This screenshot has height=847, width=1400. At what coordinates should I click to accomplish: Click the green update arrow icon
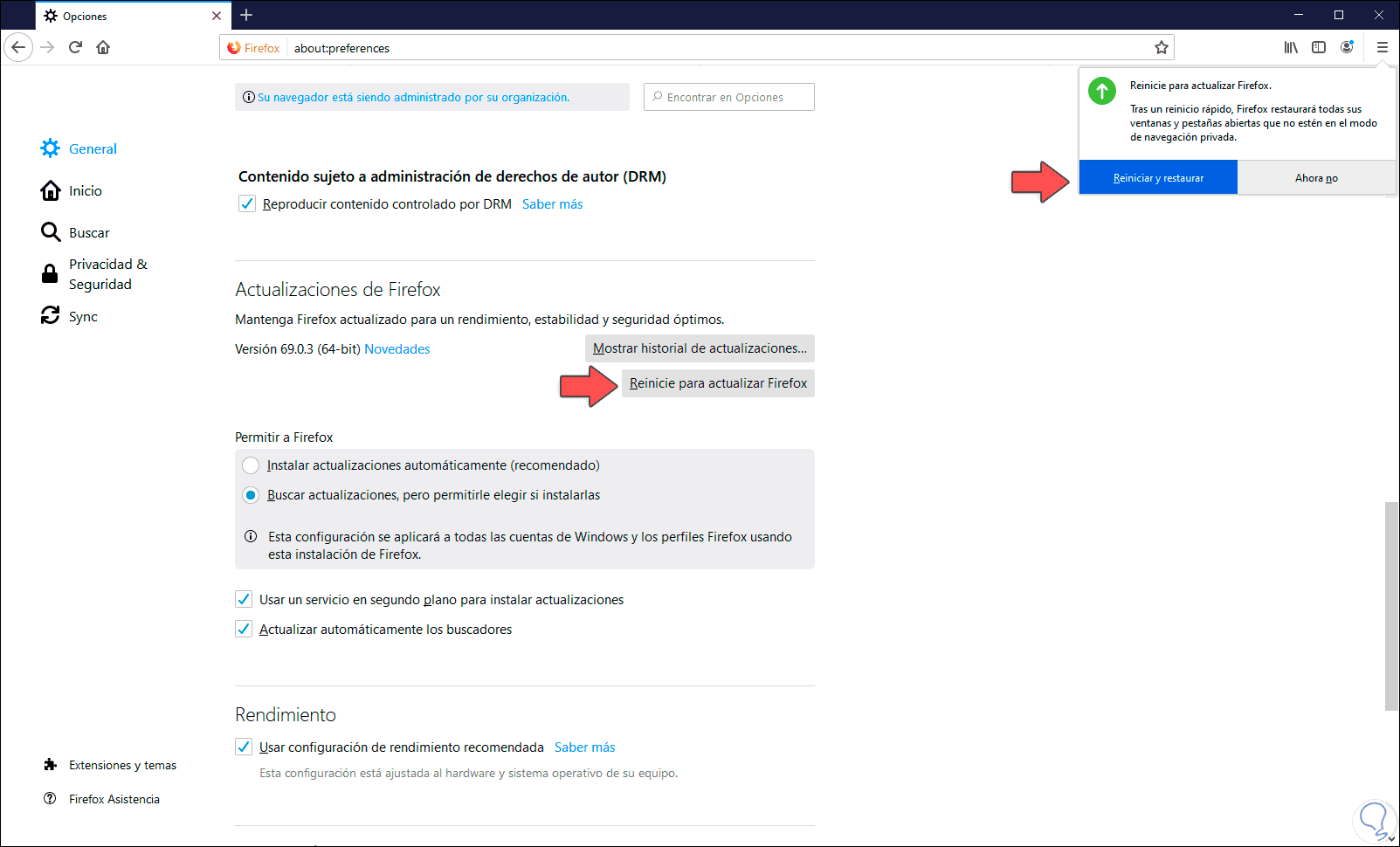pyautogui.click(x=1102, y=90)
